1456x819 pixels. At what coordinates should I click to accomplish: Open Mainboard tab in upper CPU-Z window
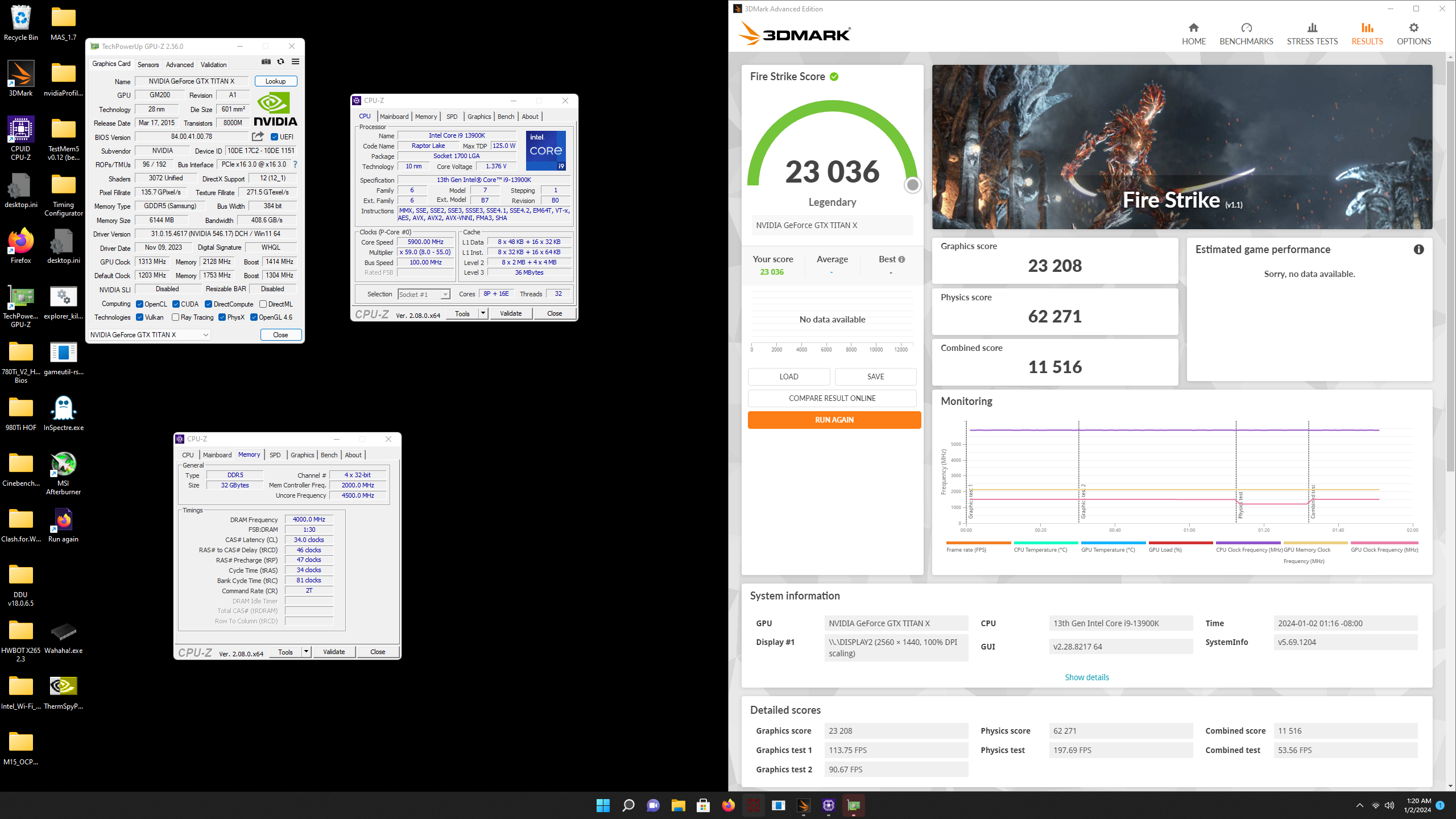point(394,117)
